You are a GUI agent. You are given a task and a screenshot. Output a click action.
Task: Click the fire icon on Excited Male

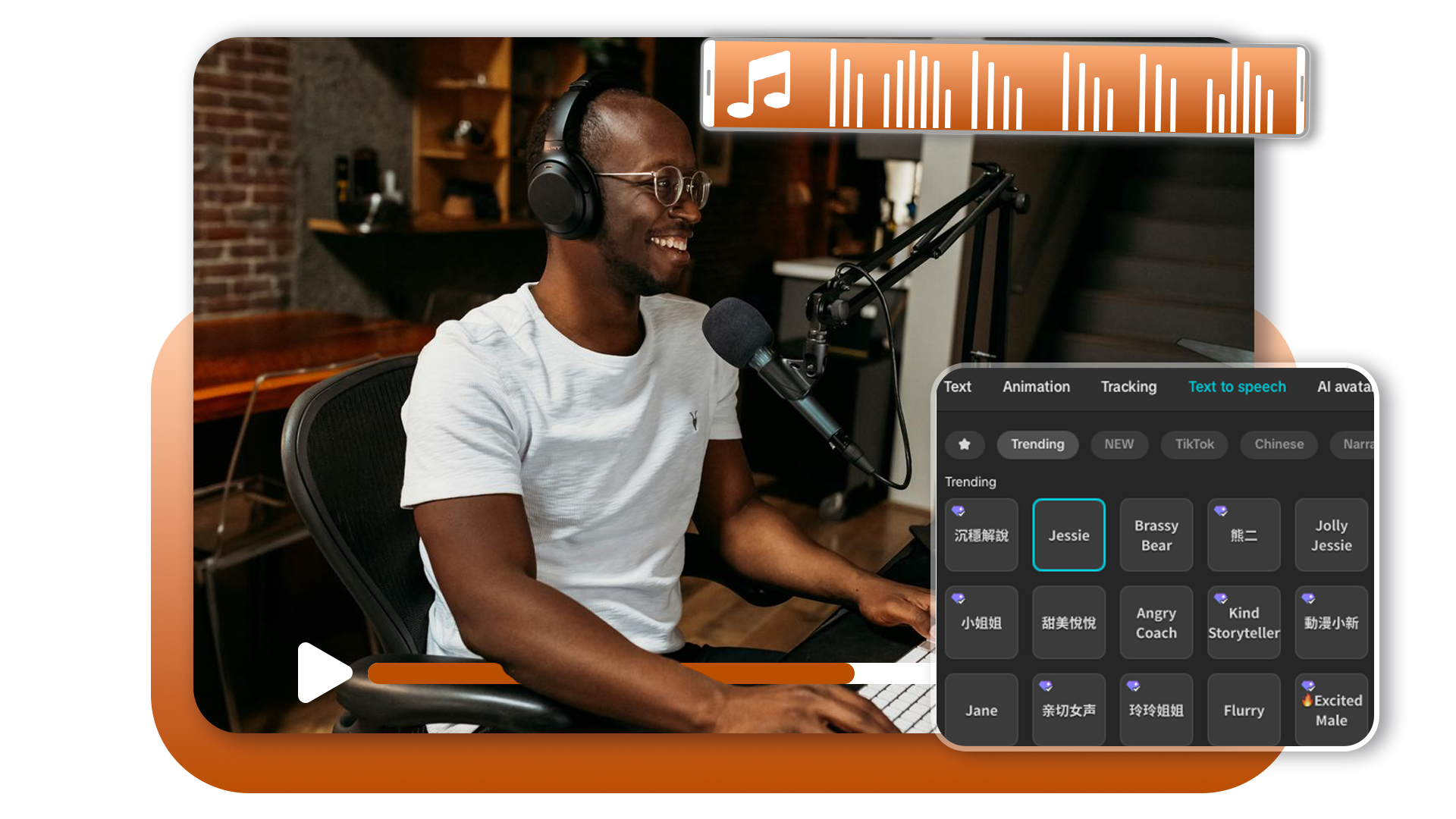pos(1308,701)
